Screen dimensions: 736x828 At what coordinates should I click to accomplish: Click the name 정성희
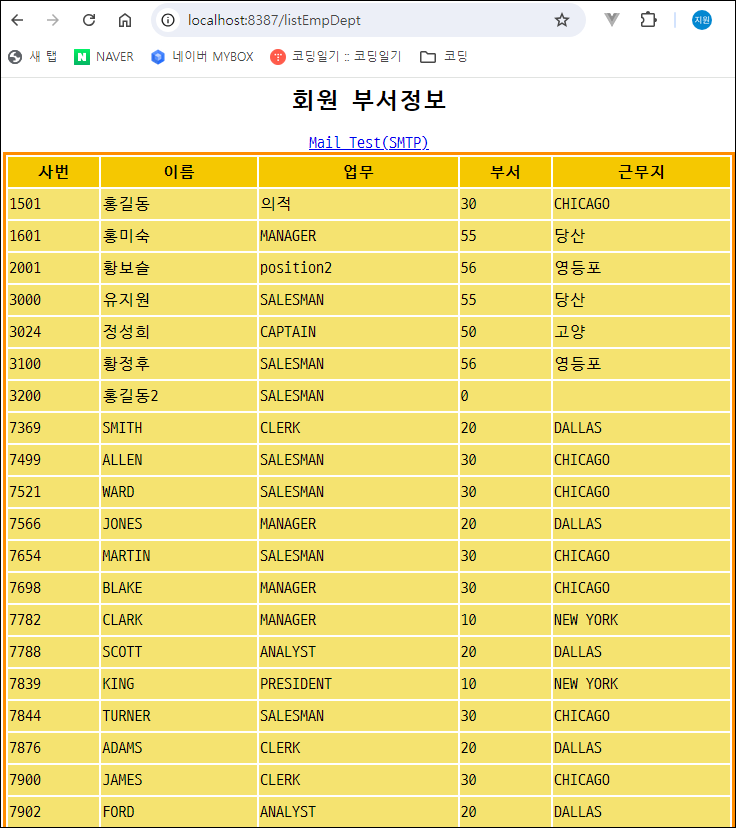[126, 332]
